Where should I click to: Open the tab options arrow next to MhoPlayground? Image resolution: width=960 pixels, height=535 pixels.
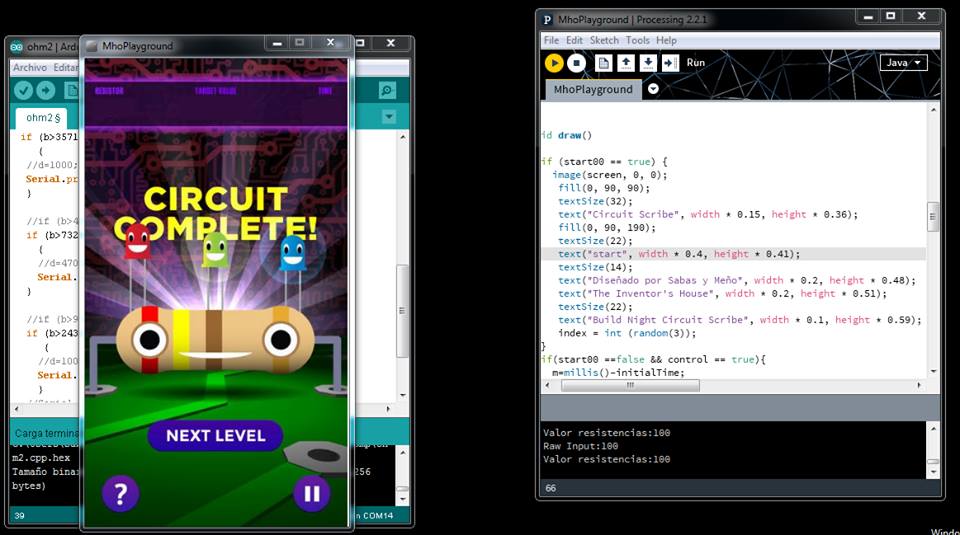click(653, 89)
